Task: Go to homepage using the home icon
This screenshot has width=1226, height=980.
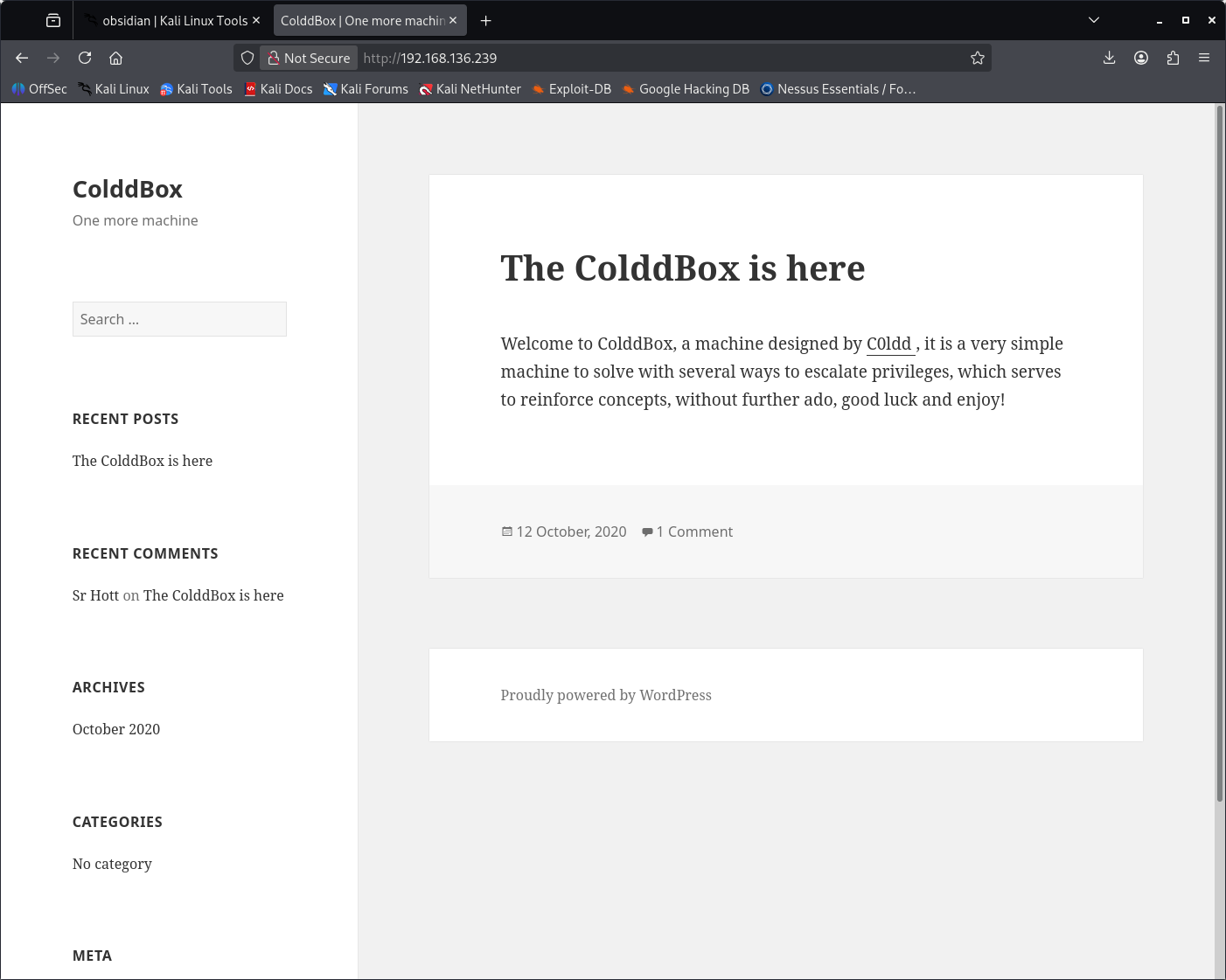Action: [x=116, y=58]
